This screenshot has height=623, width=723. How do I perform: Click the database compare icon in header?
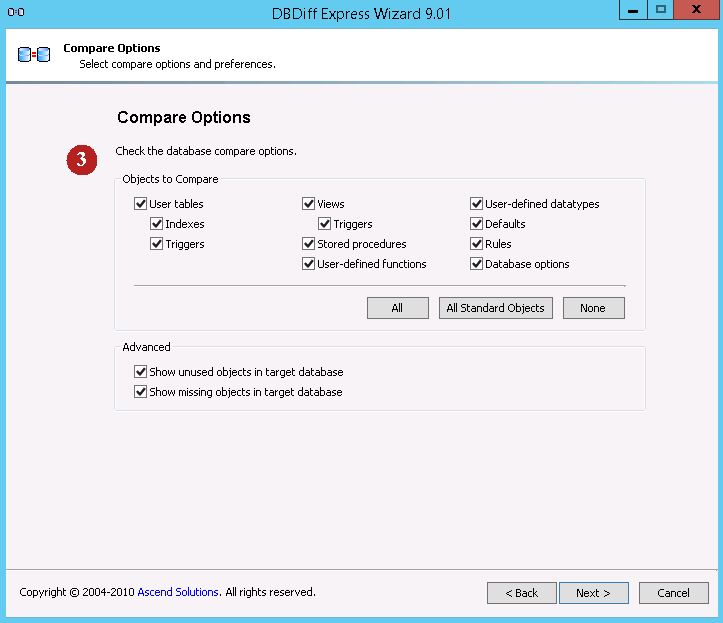33,55
